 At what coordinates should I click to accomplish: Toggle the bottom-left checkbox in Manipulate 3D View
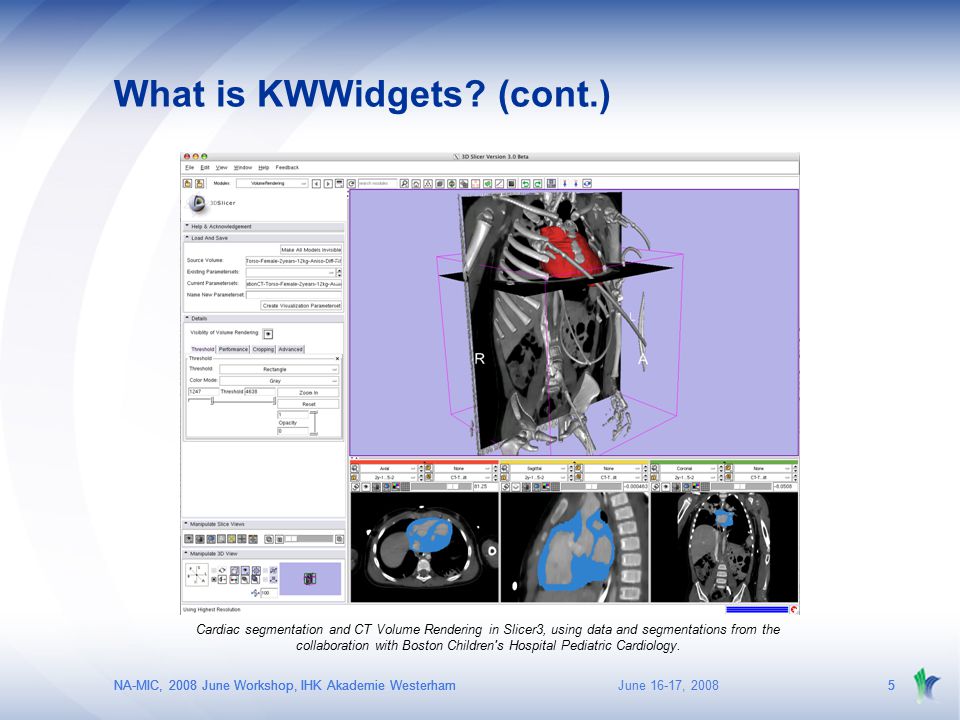pyautogui.click(x=214, y=579)
